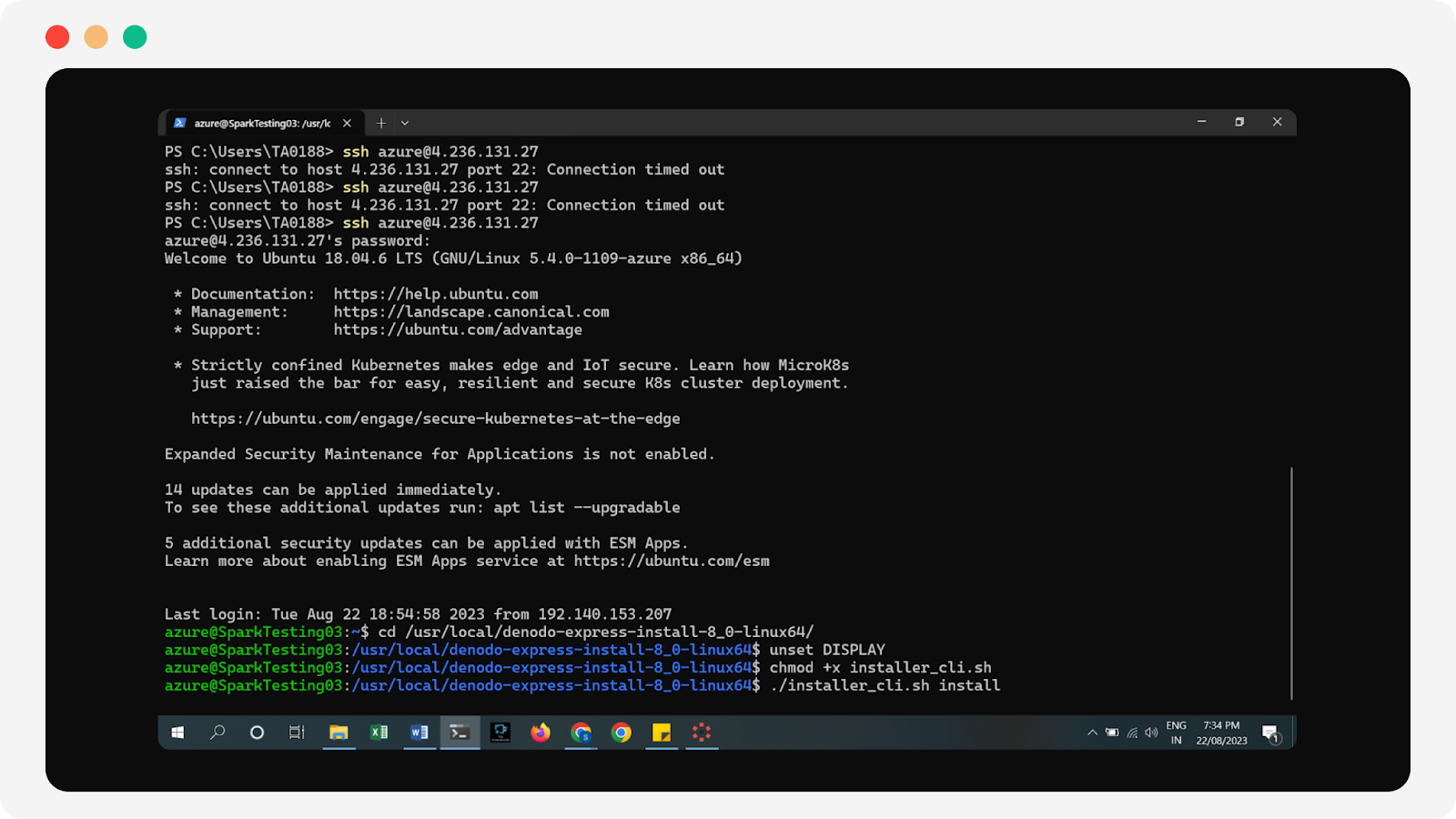1456x819 pixels.
Task: Open taskbar Search magnifier
Action: [217, 733]
